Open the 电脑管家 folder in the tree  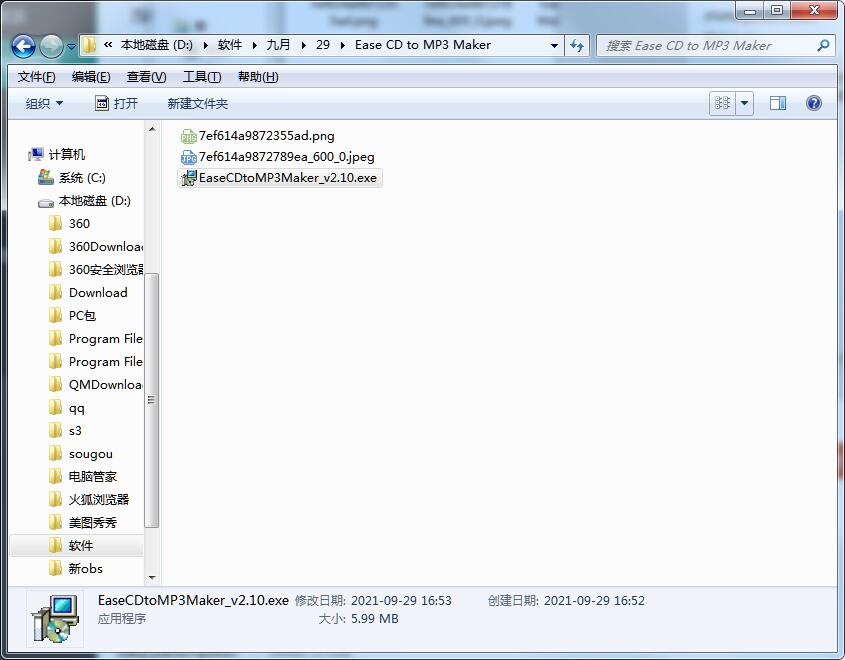click(93, 477)
